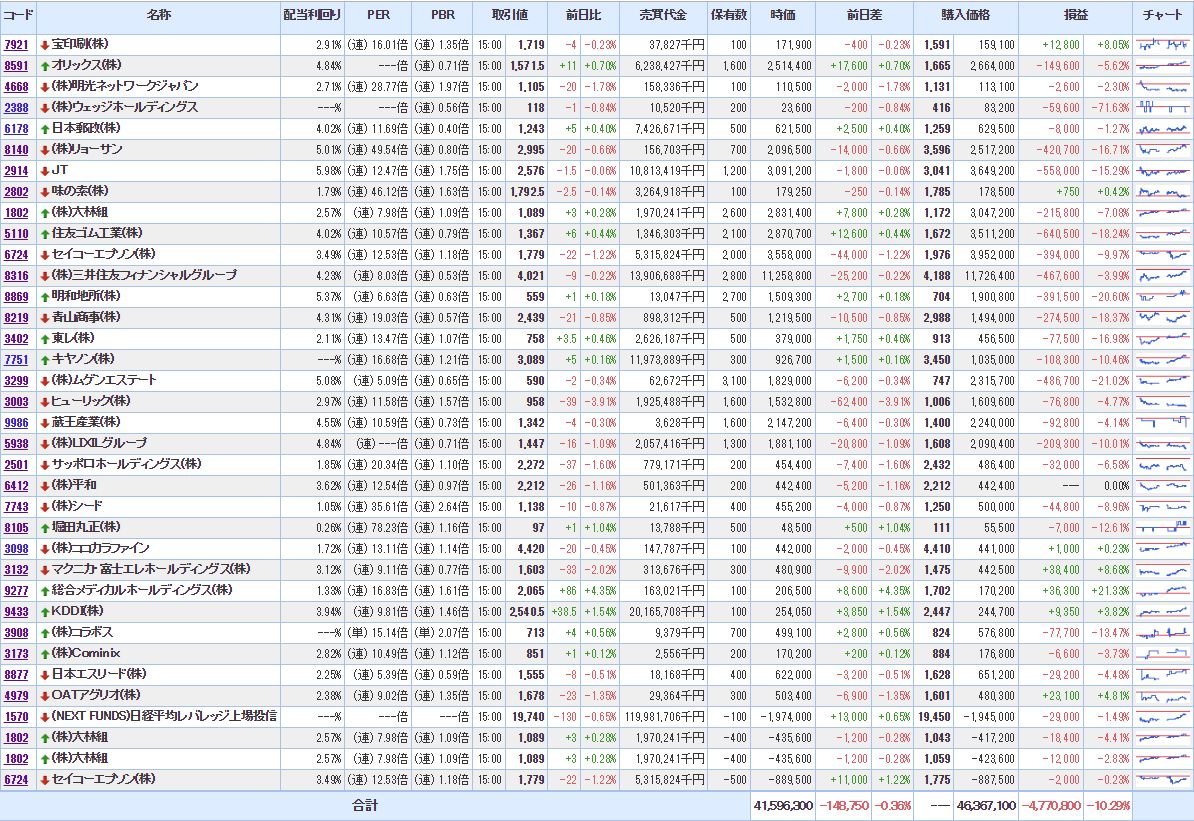Click the 損益 column header
1194x821 pixels.
(1076, 16)
